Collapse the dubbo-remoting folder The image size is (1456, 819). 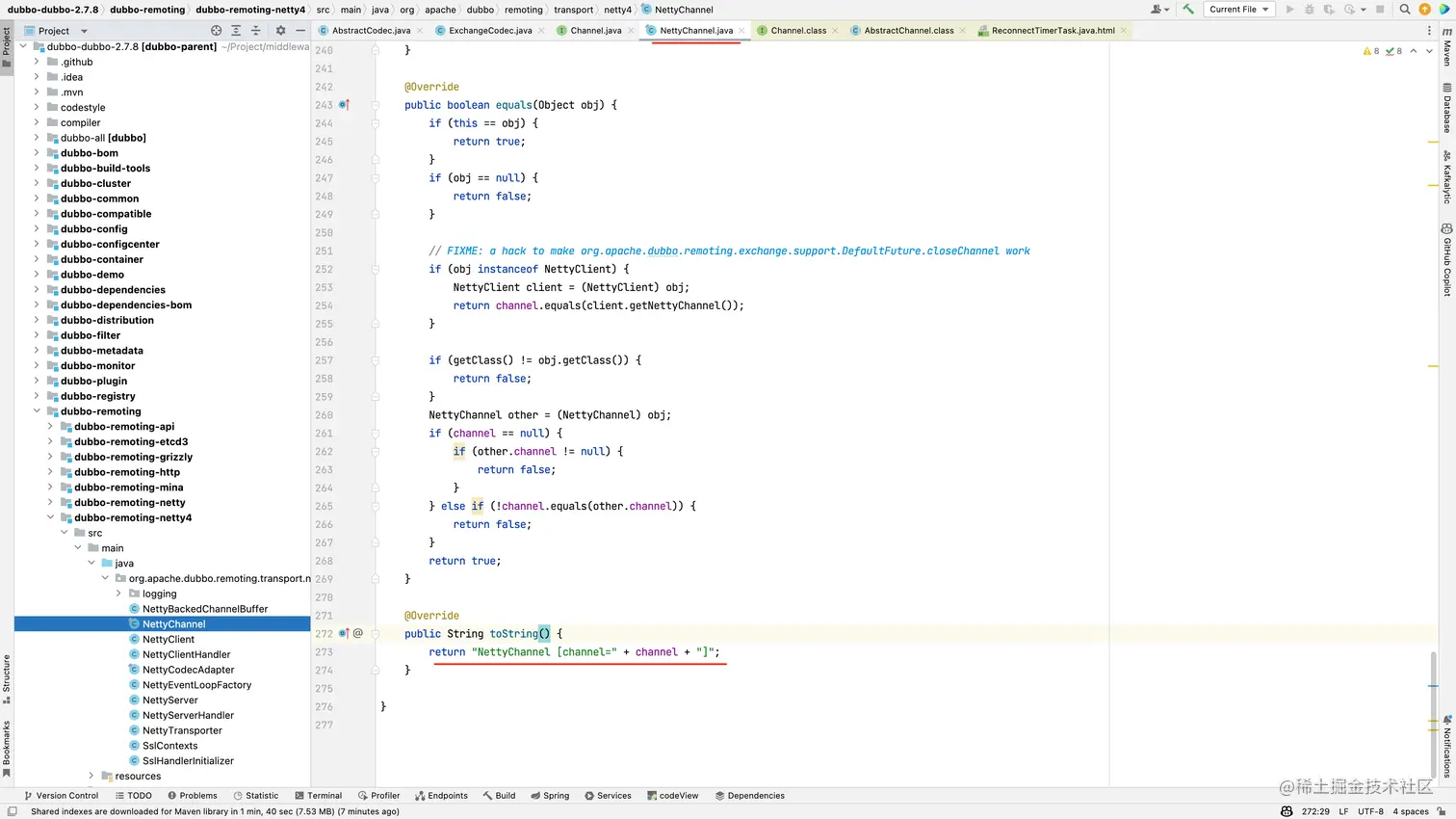(x=37, y=411)
